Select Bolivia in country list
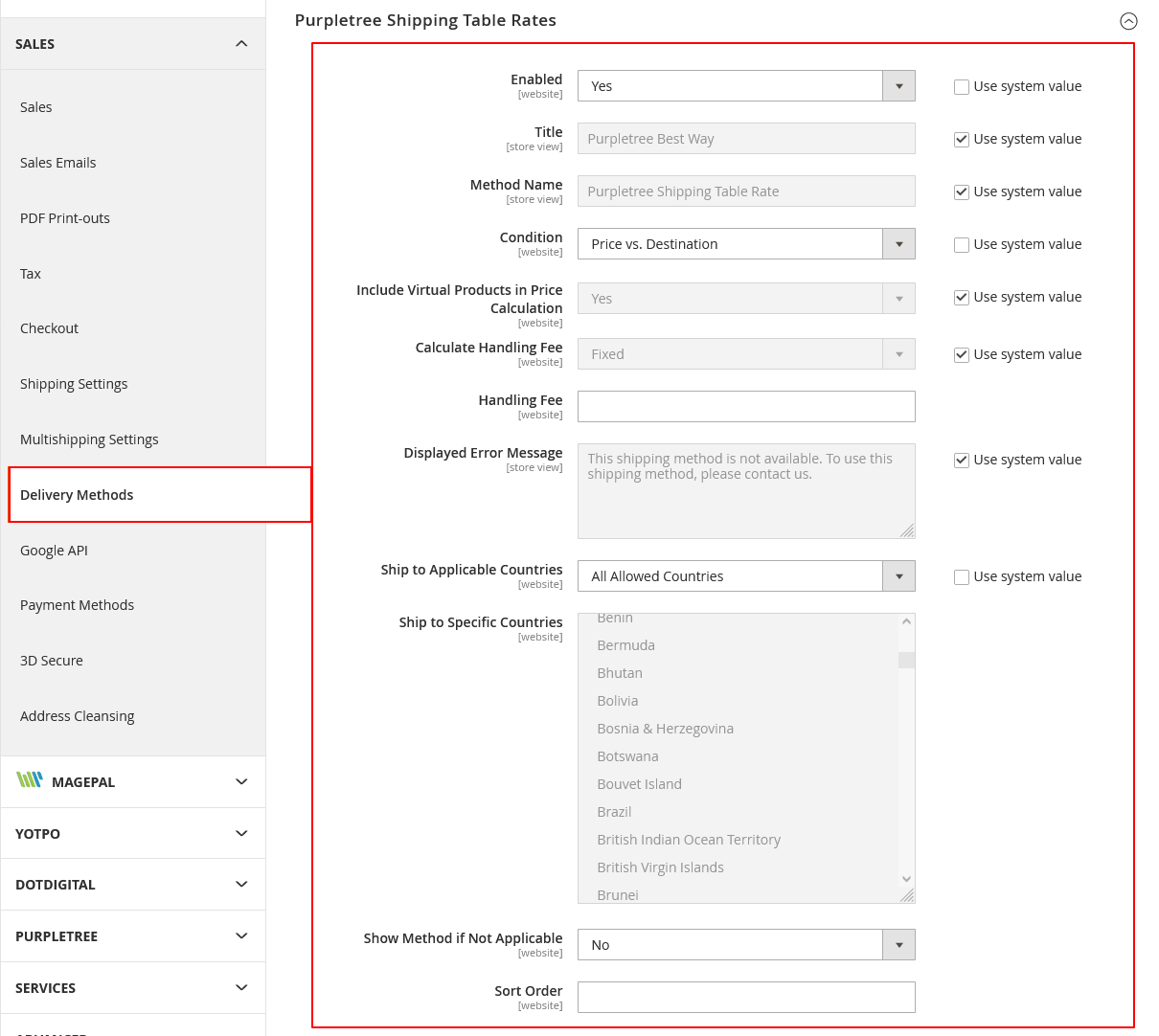Screen dimensions: 1159x1036 pyautogui.click(x=618, y=701)
